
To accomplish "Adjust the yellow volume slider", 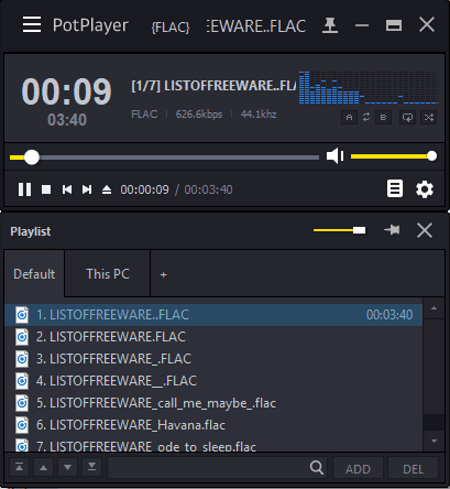I will pyautogui.click(x=394, y=156).
